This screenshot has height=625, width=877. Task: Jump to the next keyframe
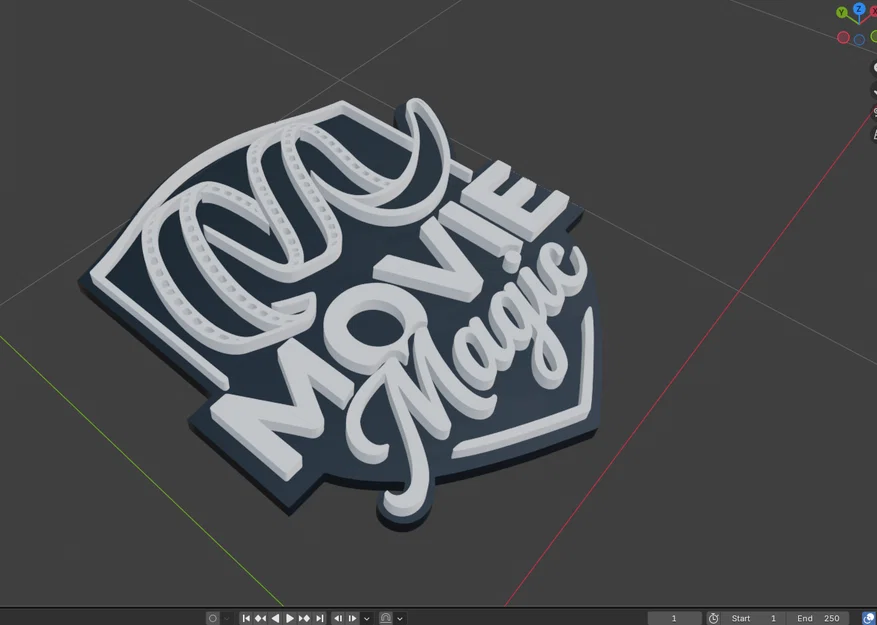(304, 618)
